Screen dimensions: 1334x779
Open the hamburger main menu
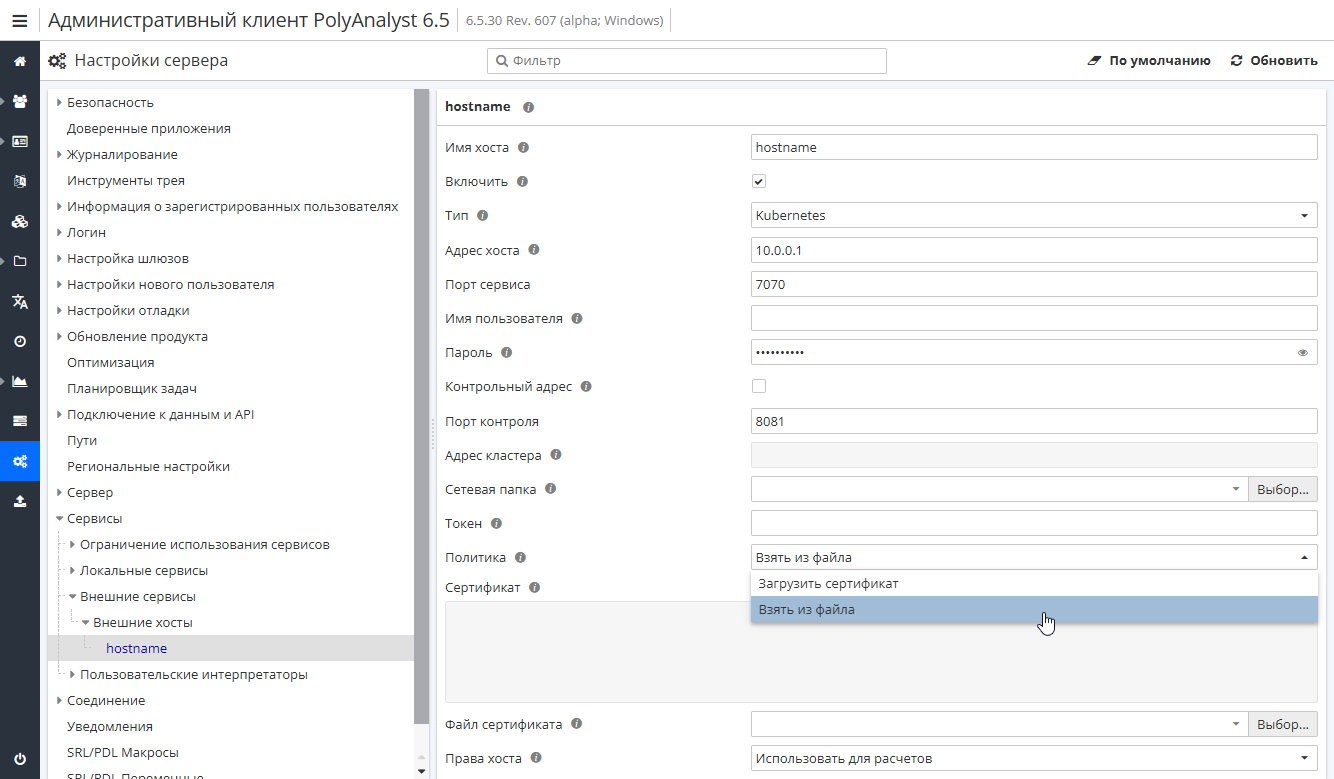tap(20, 20)
